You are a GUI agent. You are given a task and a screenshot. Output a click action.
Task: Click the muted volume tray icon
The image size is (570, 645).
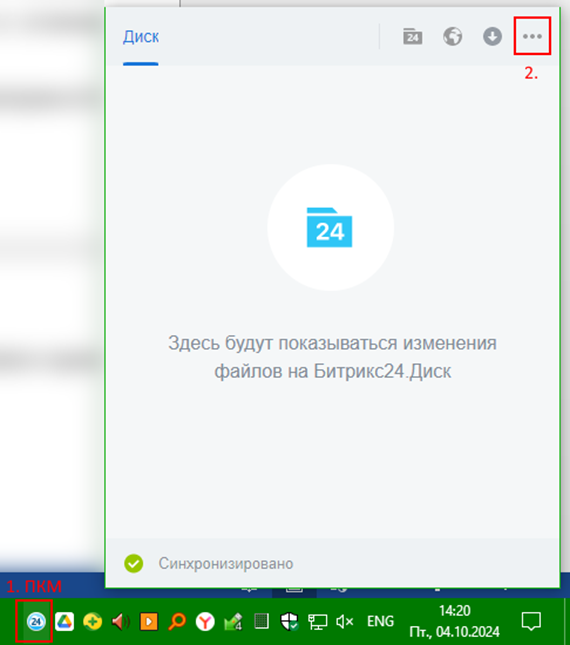coord(345,621)
